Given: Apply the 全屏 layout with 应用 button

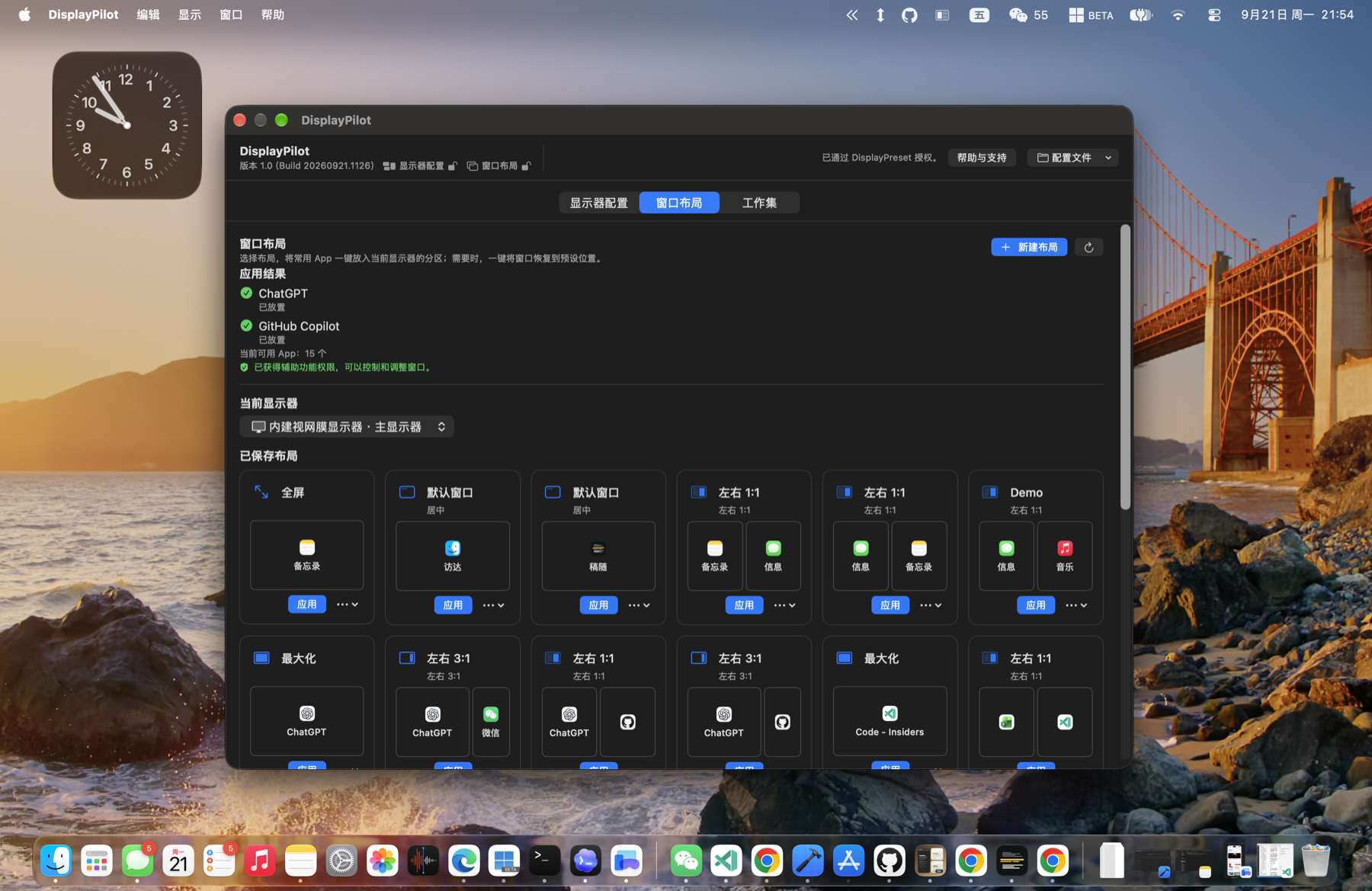Looking at the screenshot, I should (x=307, y=604).
